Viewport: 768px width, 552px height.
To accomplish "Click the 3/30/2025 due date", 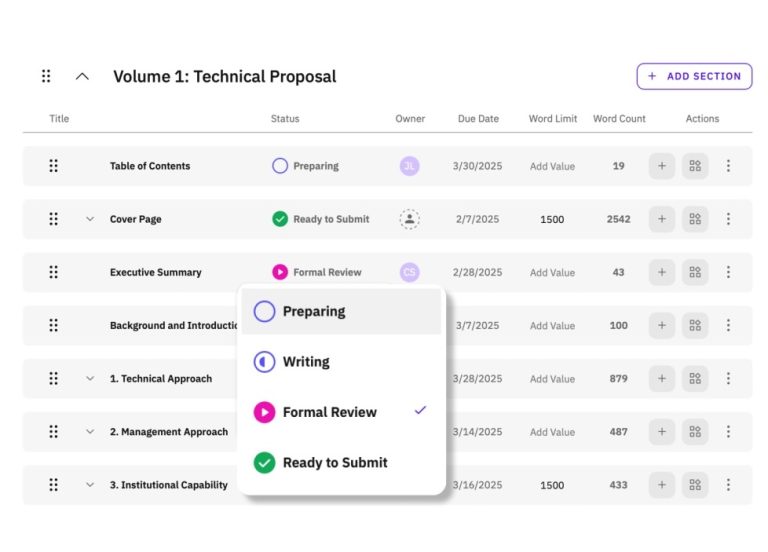I will pos(478,166).
